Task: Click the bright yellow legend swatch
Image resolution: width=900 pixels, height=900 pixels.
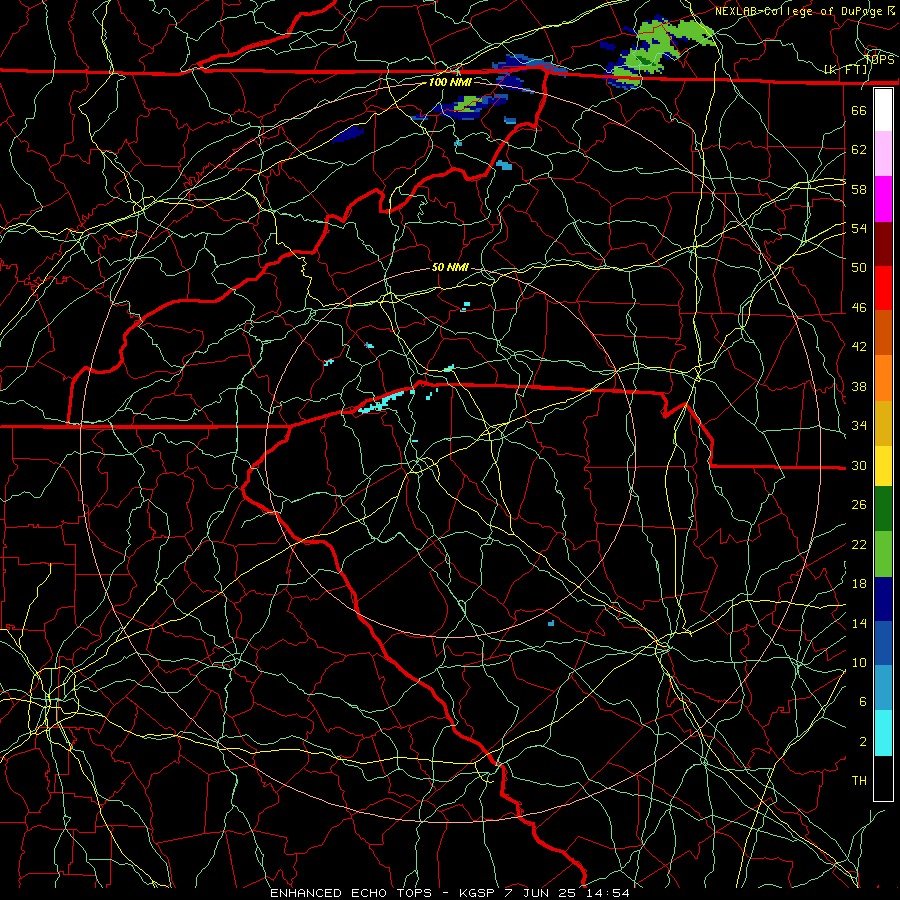Action: coord(883,466)
